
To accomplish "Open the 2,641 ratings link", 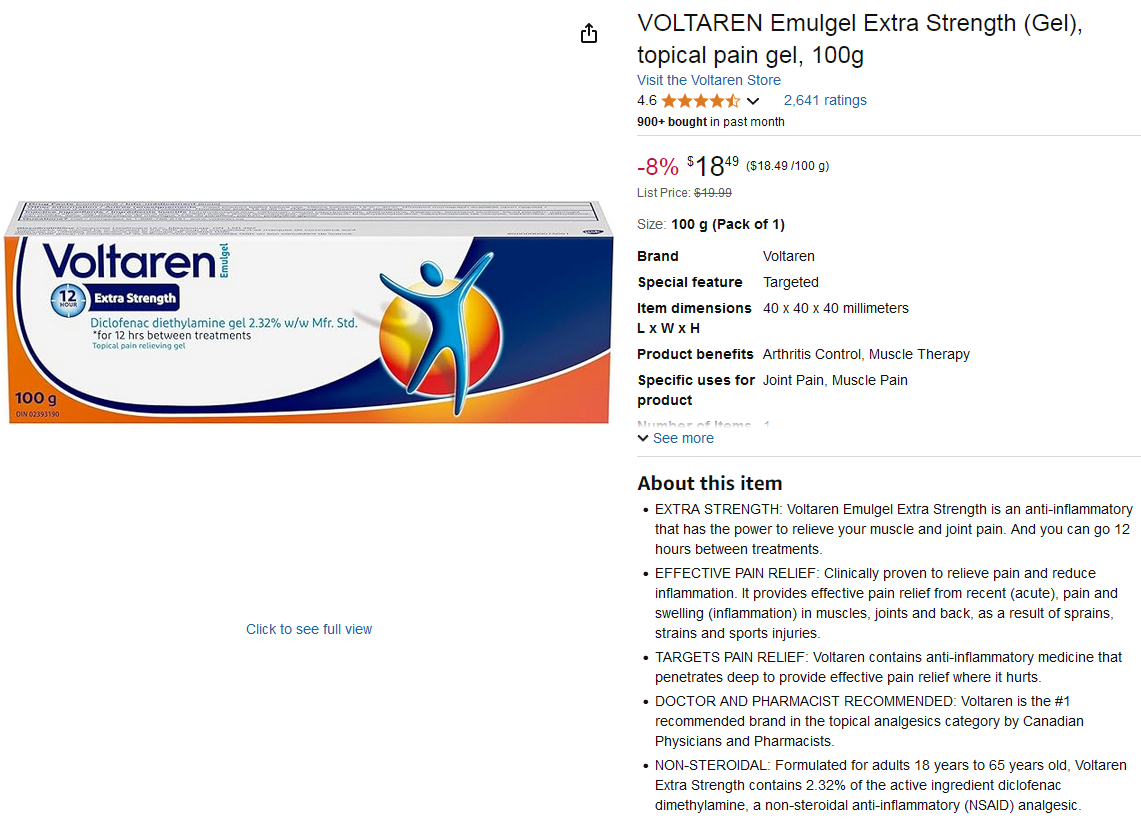I will [x=824, y=100].
